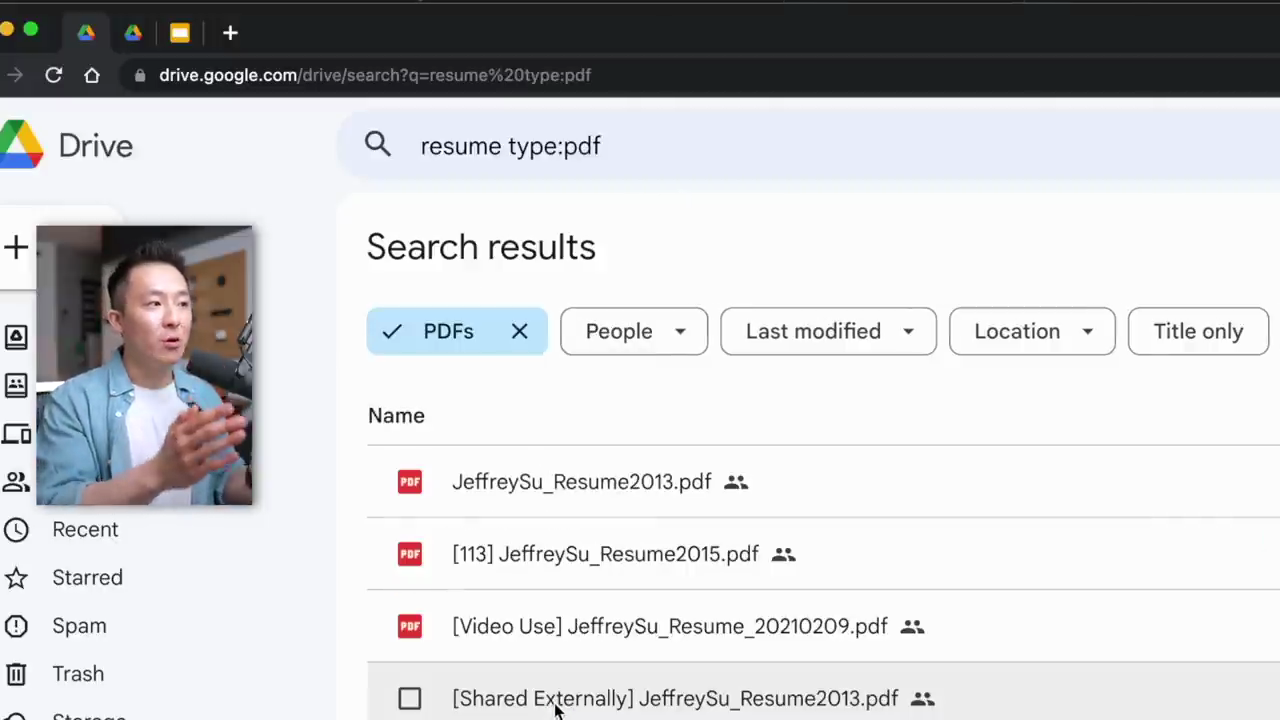The image size is (1280, 720).
Task: Open Recent in the sidebar
Action: click(85, 529)
